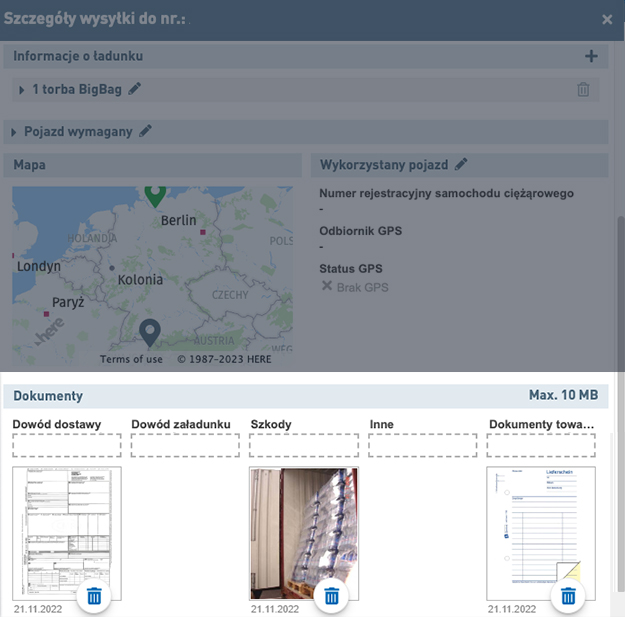Click the plus icon in Informacje o ładunku
The height and width of the screenshot is (617, 625).
591,57
